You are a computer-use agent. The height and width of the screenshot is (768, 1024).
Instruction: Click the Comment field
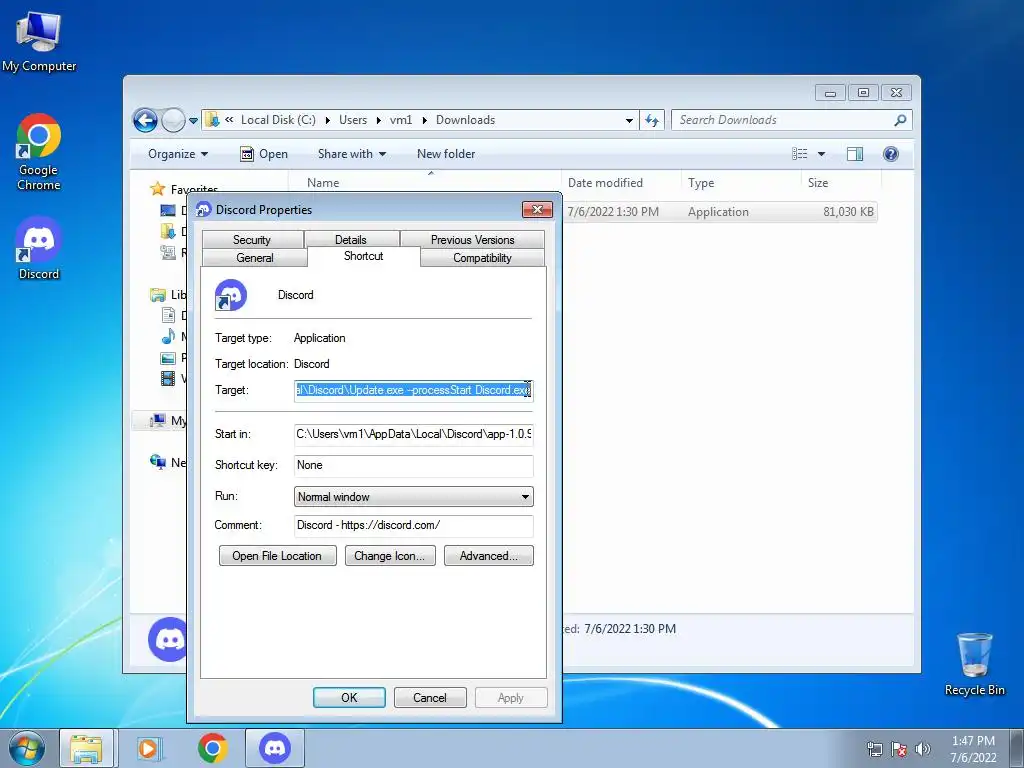(x=413, y=526)
